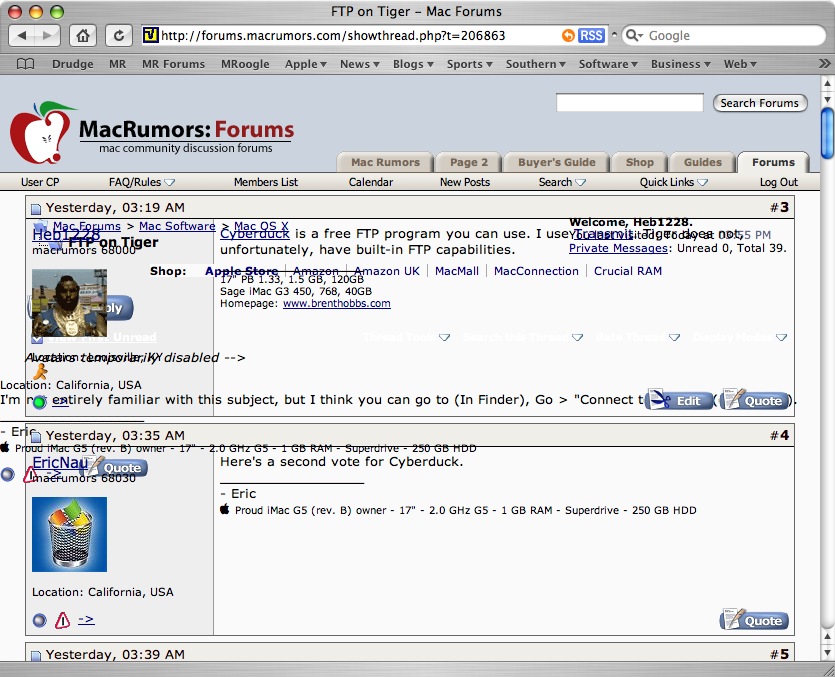Open the Business bookmarks dropdown
The width and height of the screenshot is (835, 677).
click(x=680, y=64)
